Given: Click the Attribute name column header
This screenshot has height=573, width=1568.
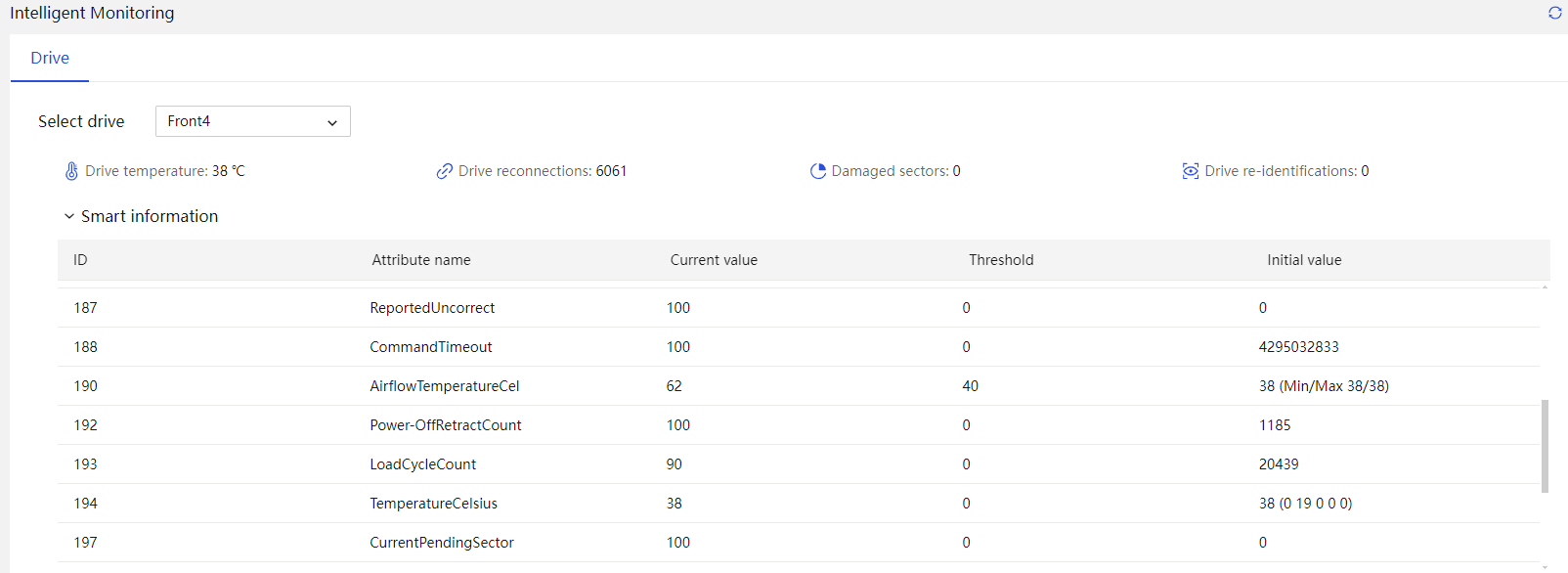Looking at the screenshot, I should (421, 260).
